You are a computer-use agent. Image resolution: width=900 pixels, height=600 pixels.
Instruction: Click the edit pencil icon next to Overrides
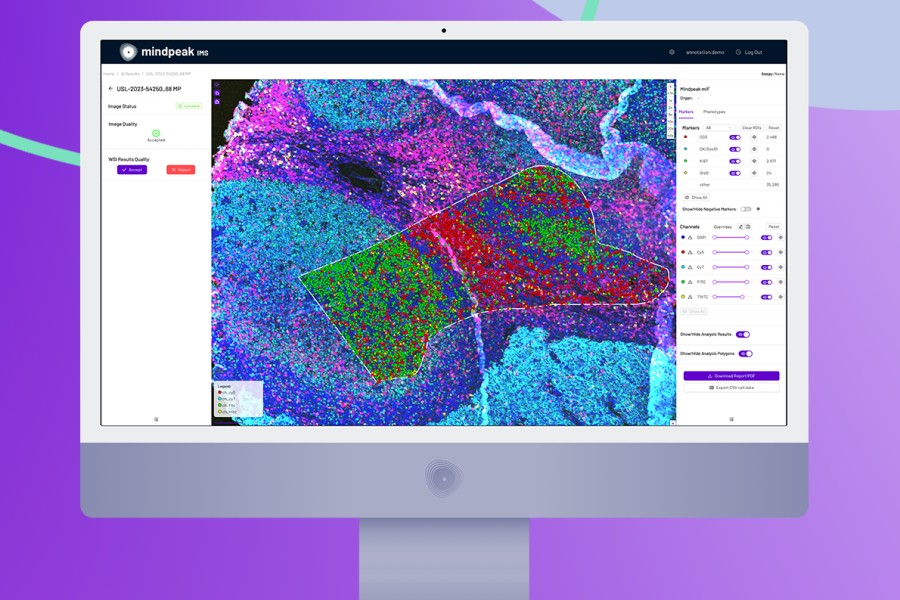pyautogui.click(x=741, y=227)
